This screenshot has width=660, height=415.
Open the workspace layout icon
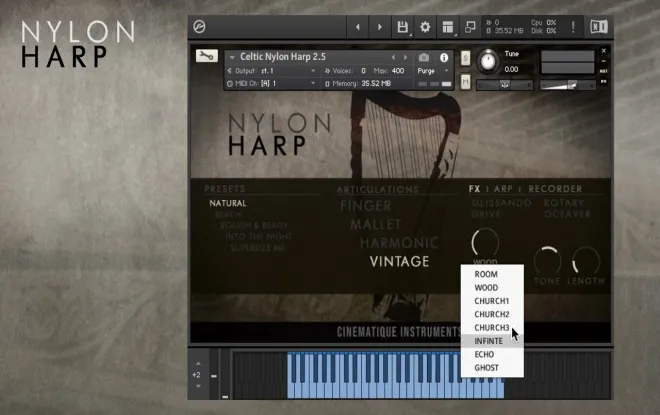tap(448, 27)
